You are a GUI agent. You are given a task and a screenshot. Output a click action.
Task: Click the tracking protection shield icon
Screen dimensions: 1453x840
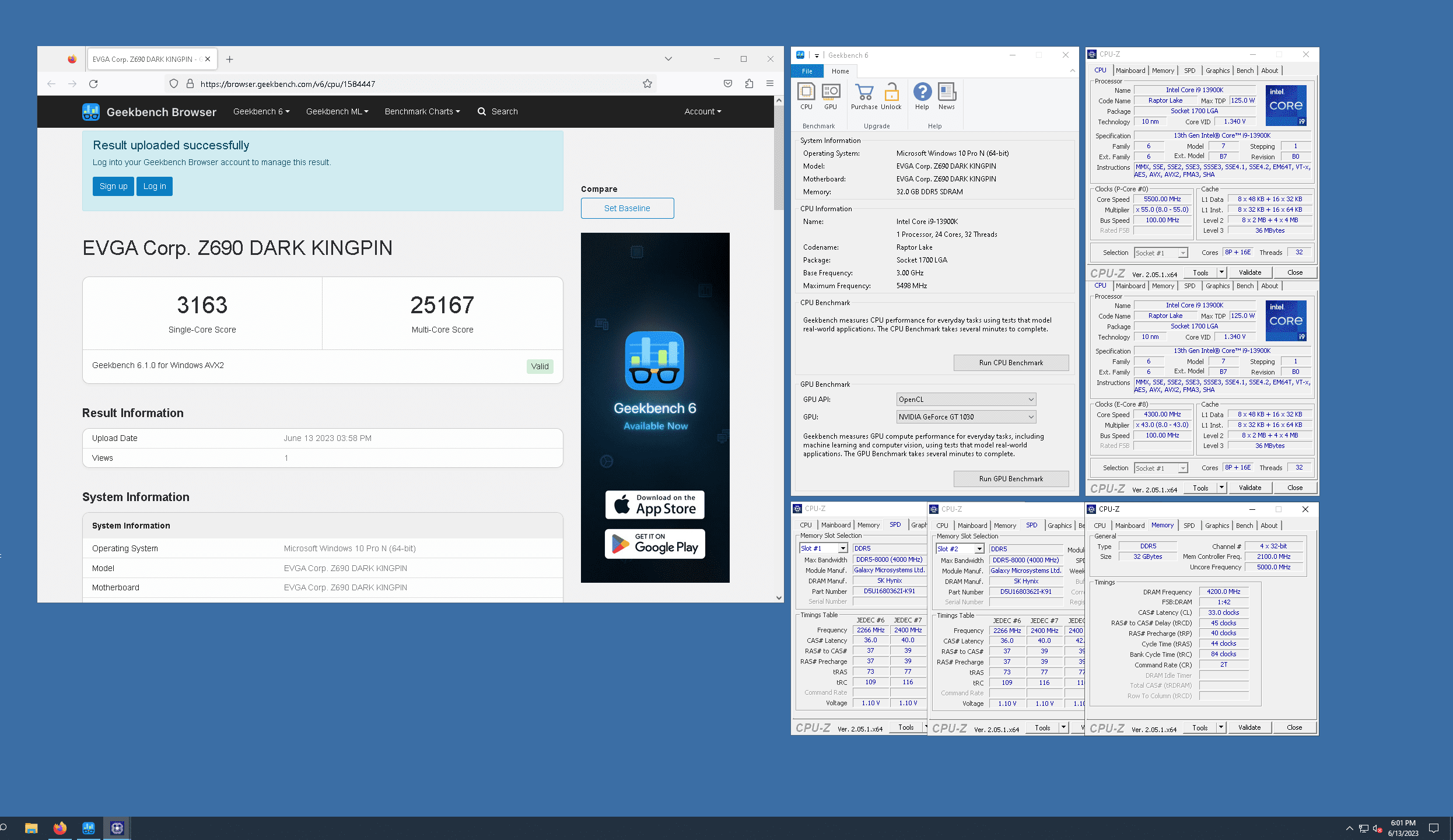click(173, 84)
